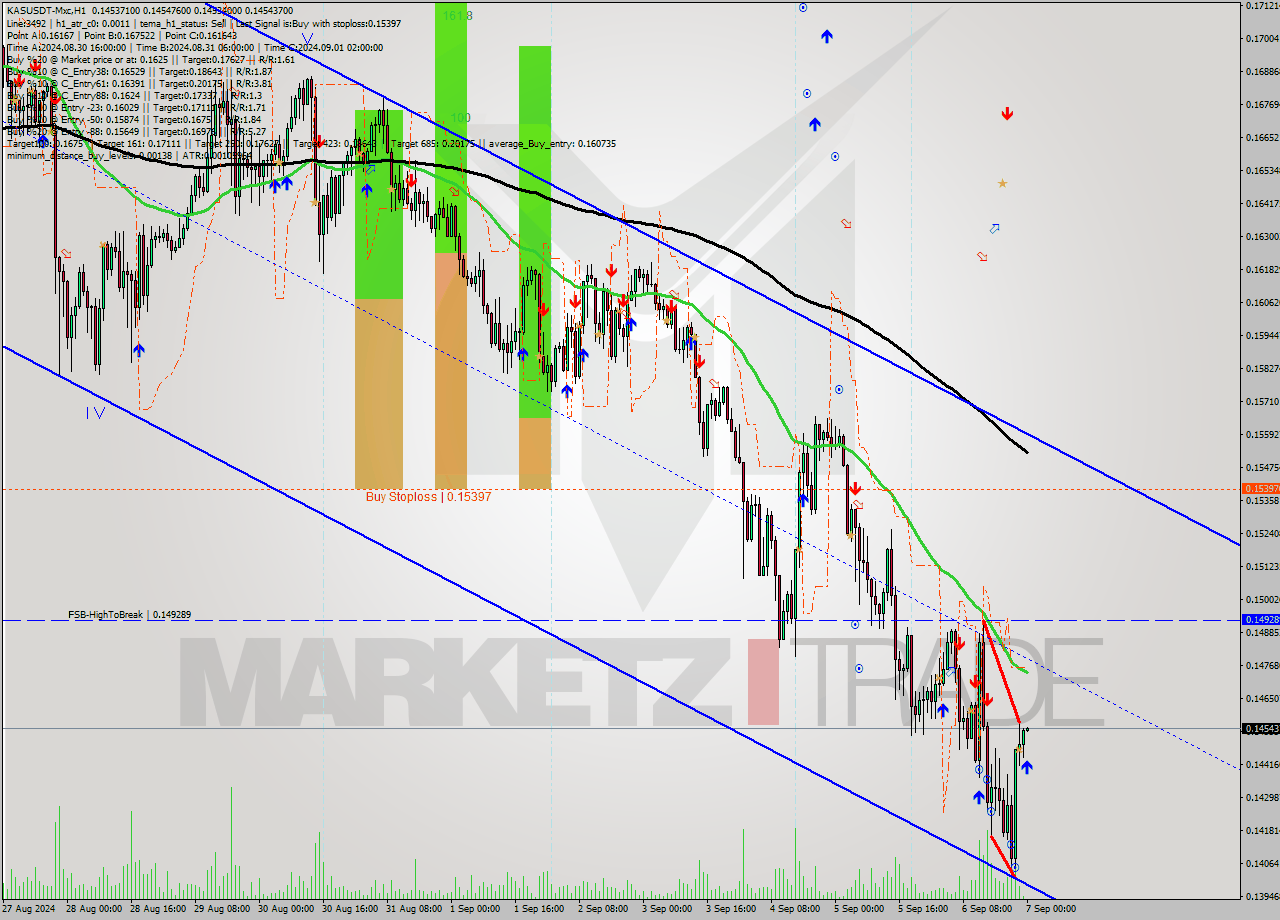1280x920 pixels.
Task: Click the '6 Sep 08:00' time axis label
Action: click(x=987, y=909)
